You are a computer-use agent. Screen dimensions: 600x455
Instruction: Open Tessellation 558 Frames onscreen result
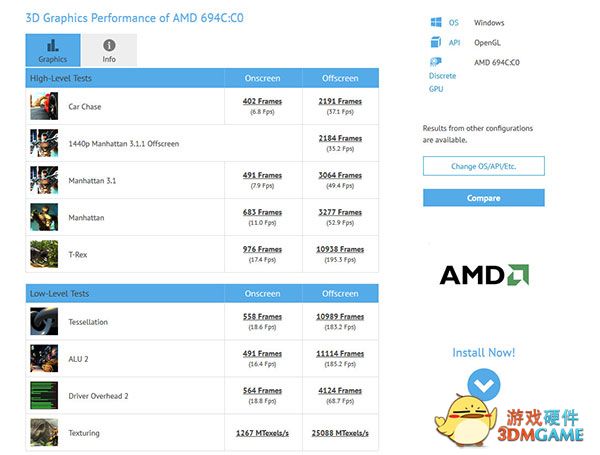(262, 317)
